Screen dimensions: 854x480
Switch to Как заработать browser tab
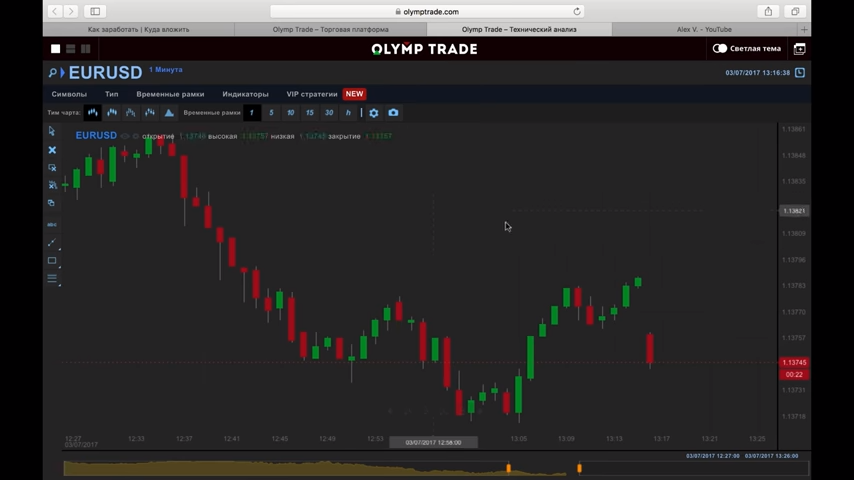[138, 29]
